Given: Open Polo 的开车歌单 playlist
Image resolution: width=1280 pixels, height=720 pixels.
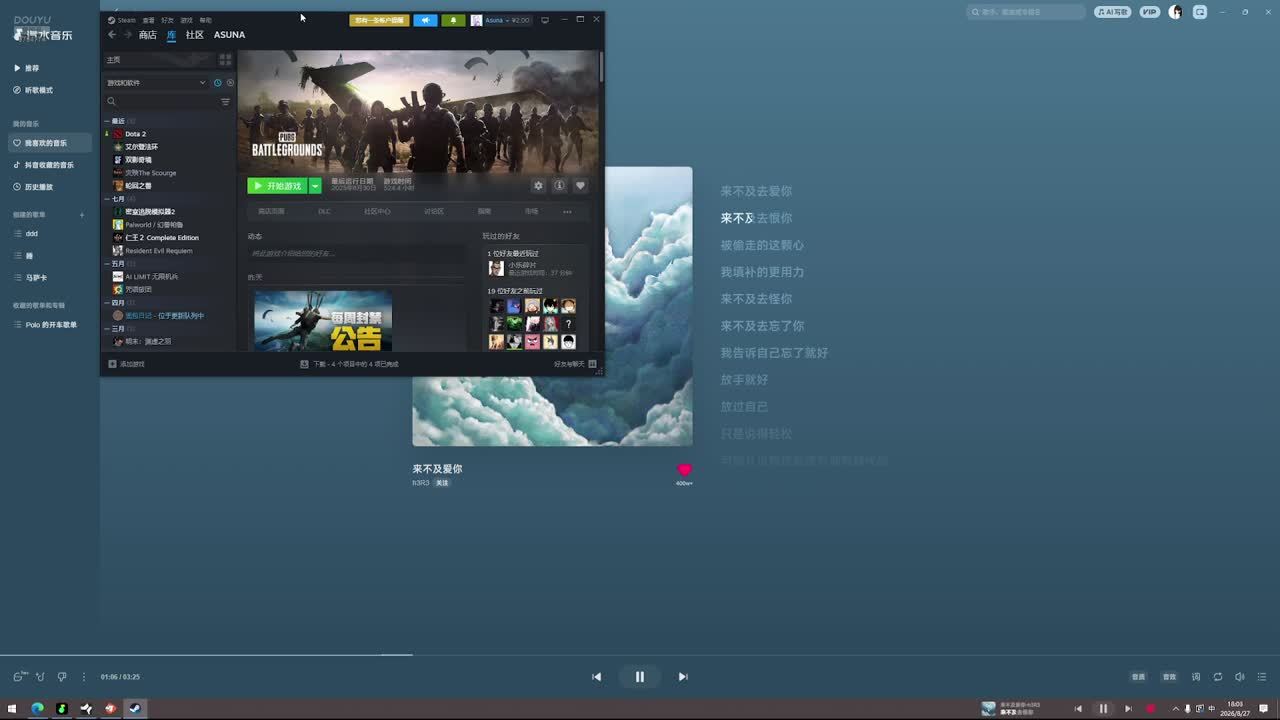Looking at the screenshot, I should [50, 325].
